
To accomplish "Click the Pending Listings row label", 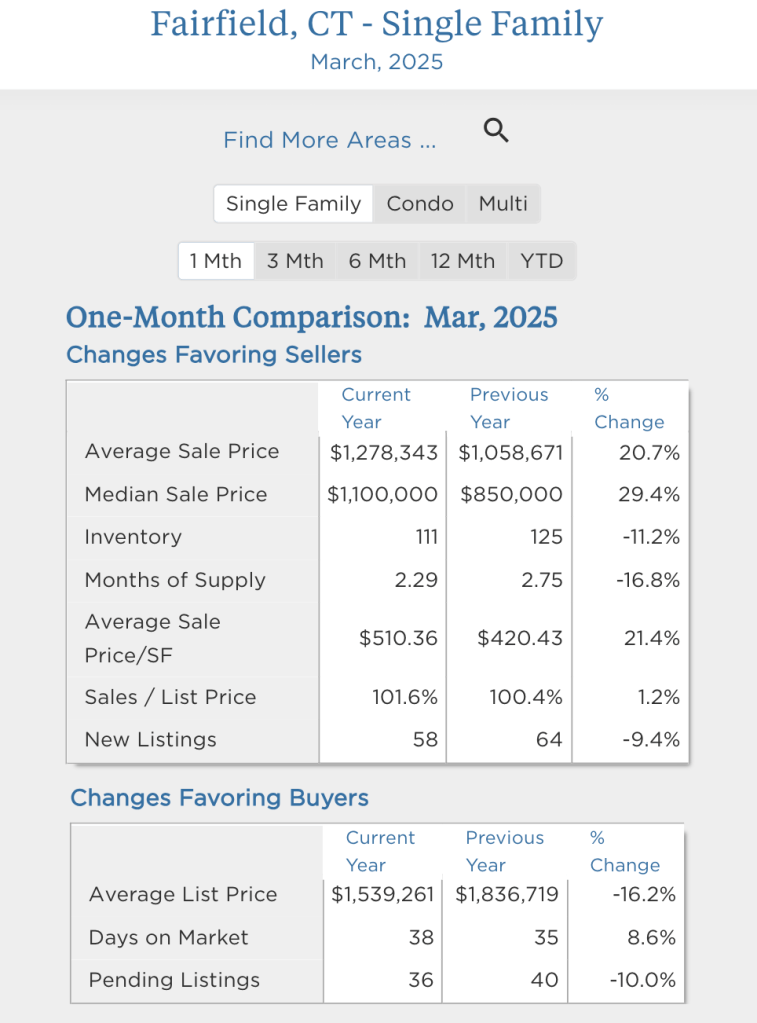I will pyautogui.click(x=174, y=981).
